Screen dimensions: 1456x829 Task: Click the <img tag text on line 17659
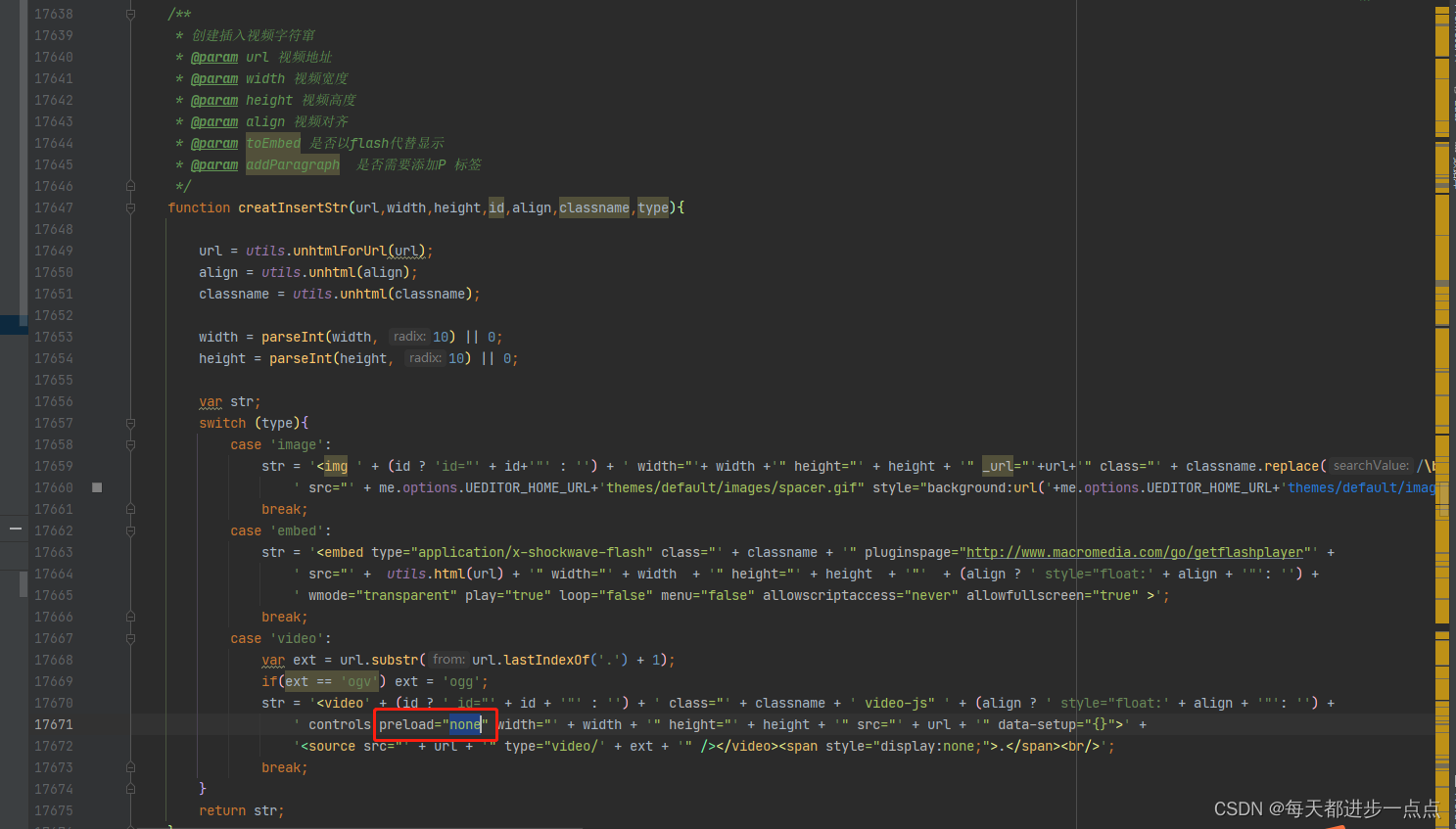tap(332, 466)
